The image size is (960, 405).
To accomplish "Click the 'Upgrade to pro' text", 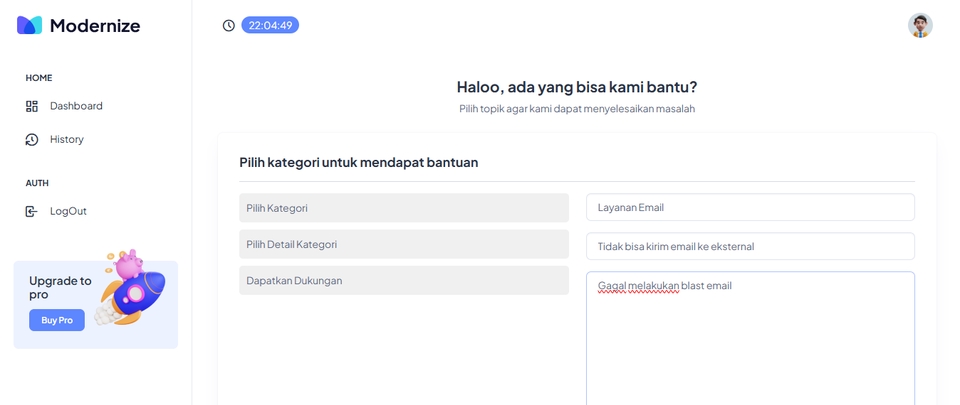I will coord(60,288).
